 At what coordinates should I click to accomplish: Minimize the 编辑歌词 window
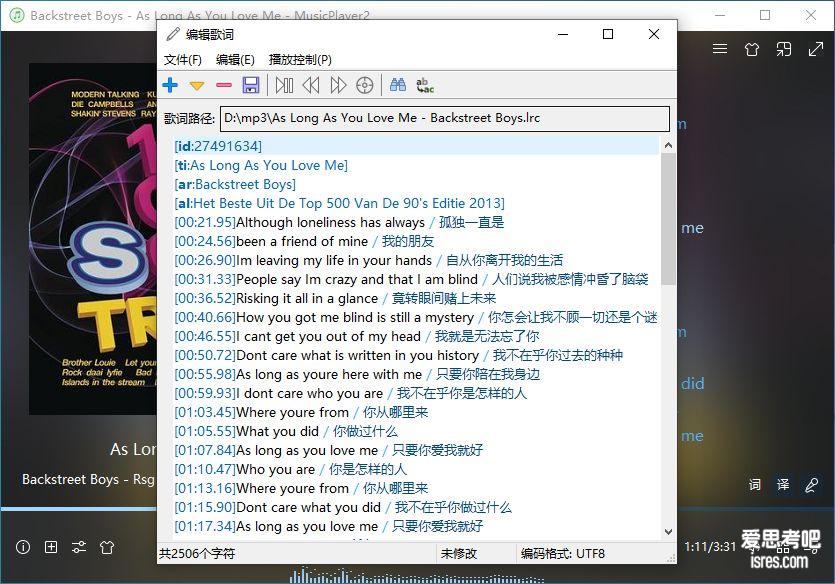(x=563, y=34)
